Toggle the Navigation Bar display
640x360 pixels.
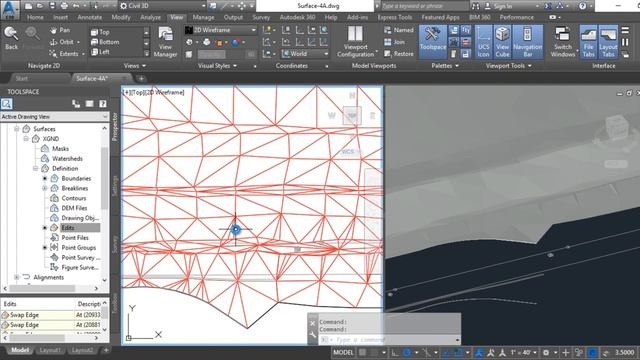coord(528,42)
